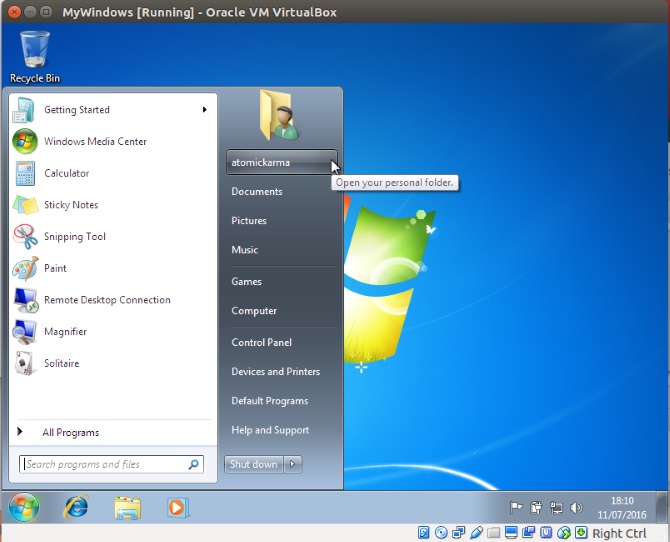Click the Snipping Tool scissors icon
Viewport: 670px width, 542px height.
click(x=25, y=236)
